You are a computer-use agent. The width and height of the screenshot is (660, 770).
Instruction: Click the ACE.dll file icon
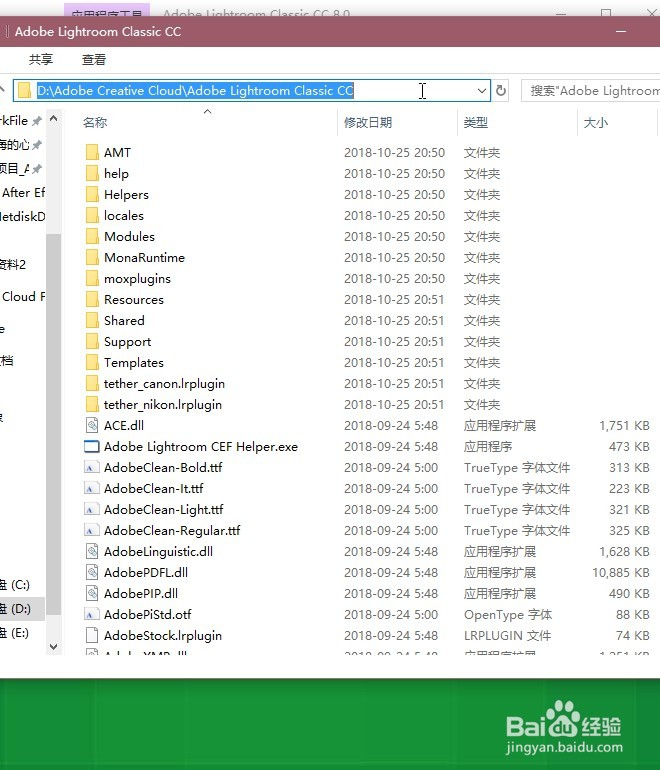[92, 425]
